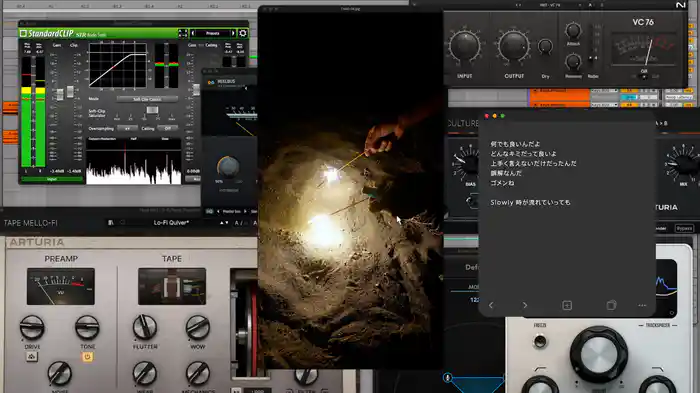Screen dimensions: 700x393
Task: Click StandardCLIP logo square icon
Action: coord(23,33)
